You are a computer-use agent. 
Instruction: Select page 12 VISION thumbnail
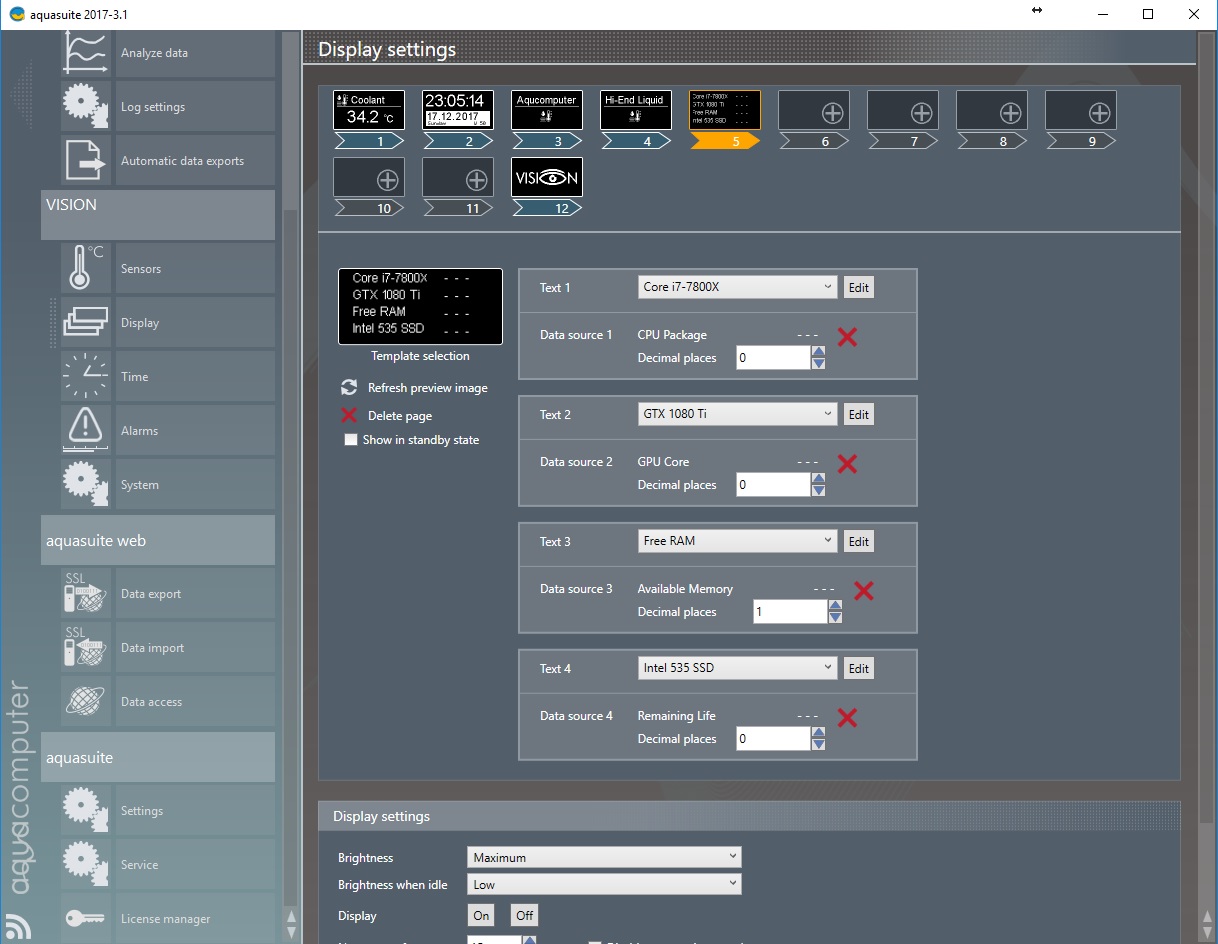(546, 177)
